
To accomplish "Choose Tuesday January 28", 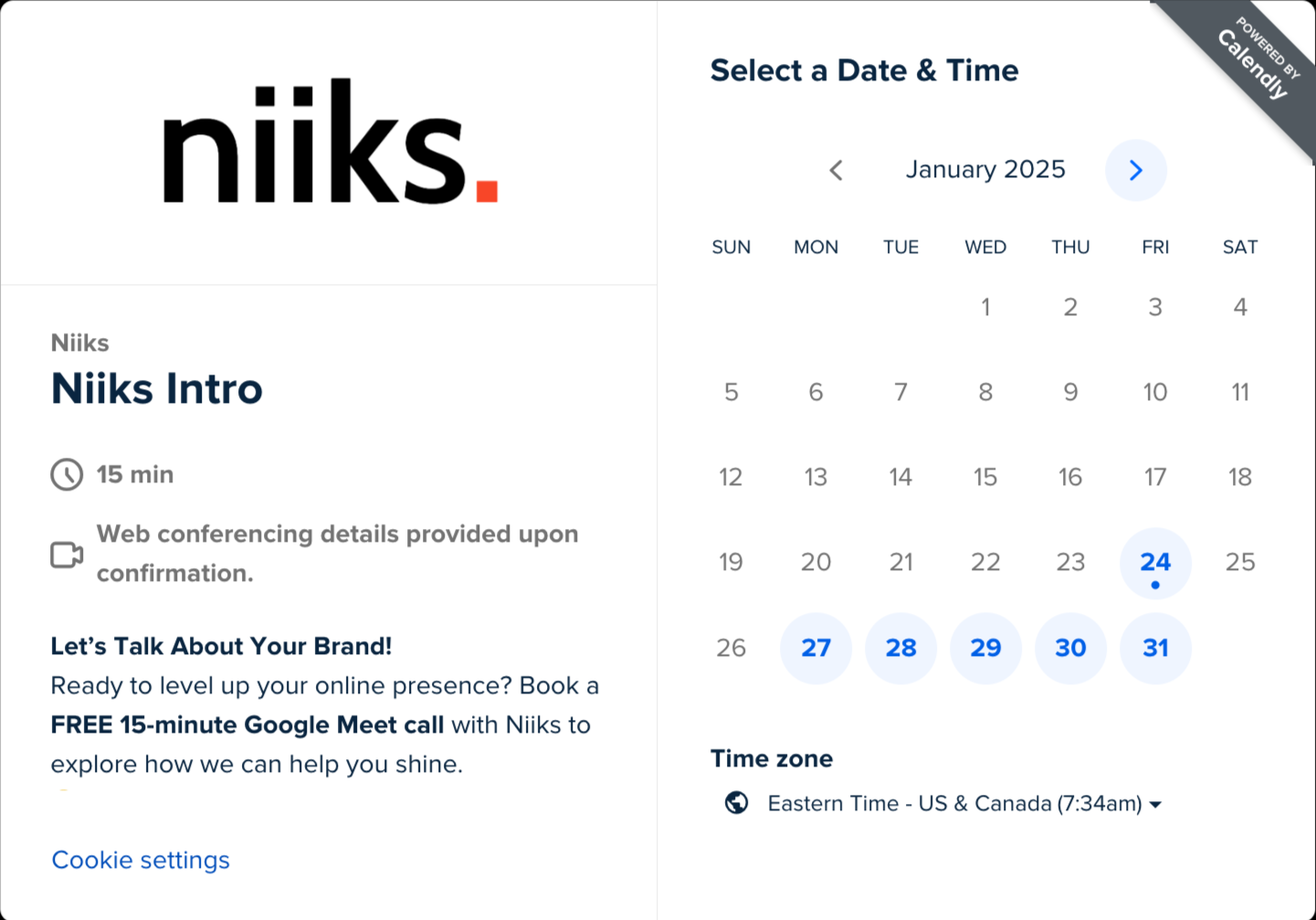I will [900, 648].
